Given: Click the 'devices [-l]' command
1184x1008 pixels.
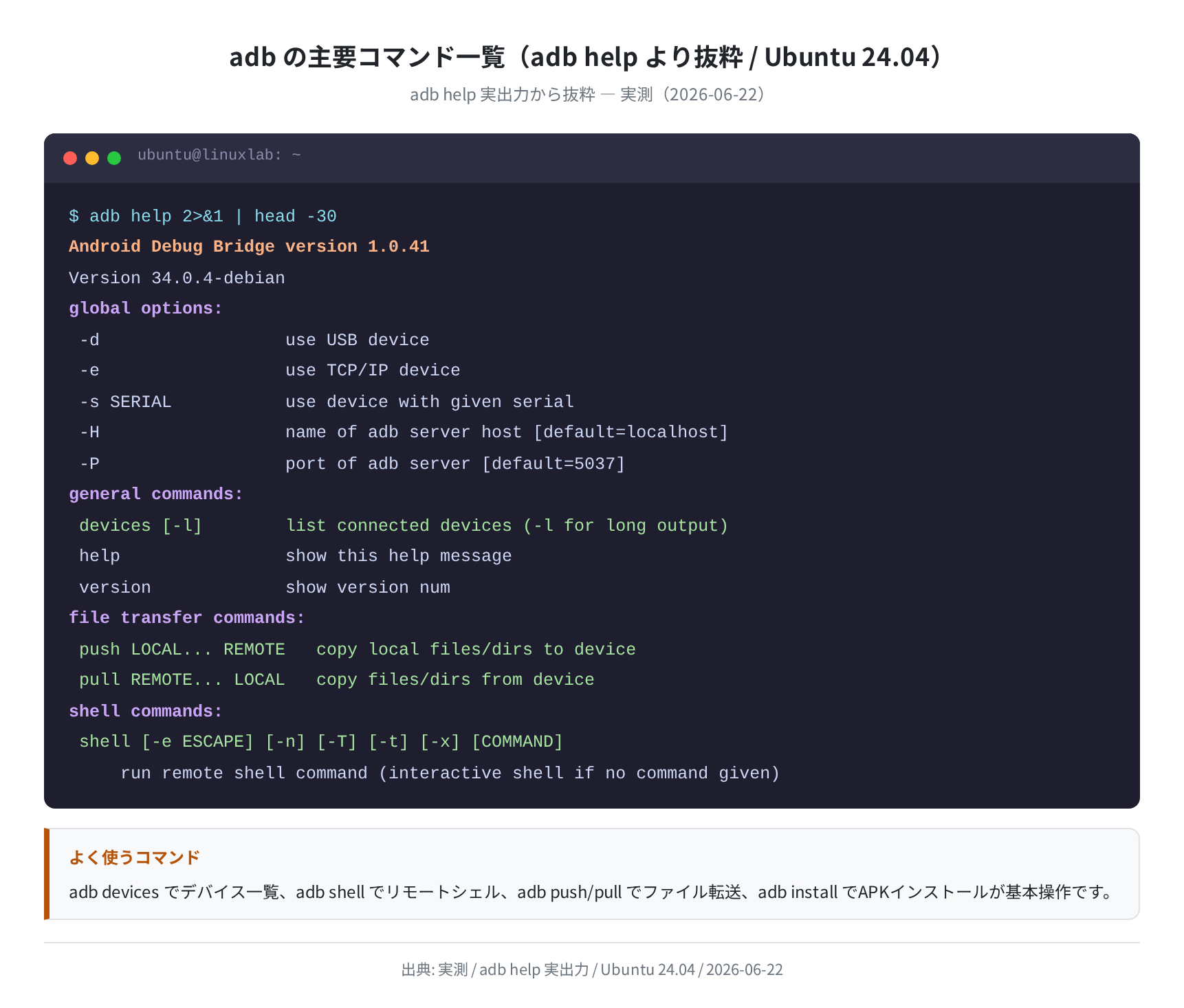Looking at the screenshot, I should 141,525.
